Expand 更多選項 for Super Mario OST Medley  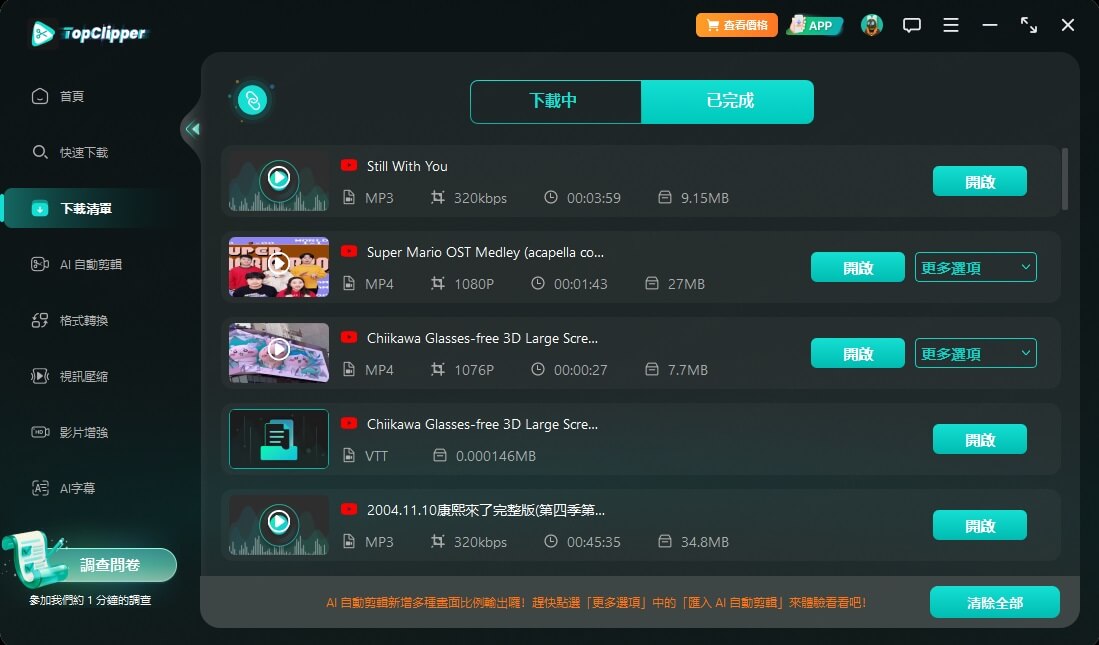976,267
